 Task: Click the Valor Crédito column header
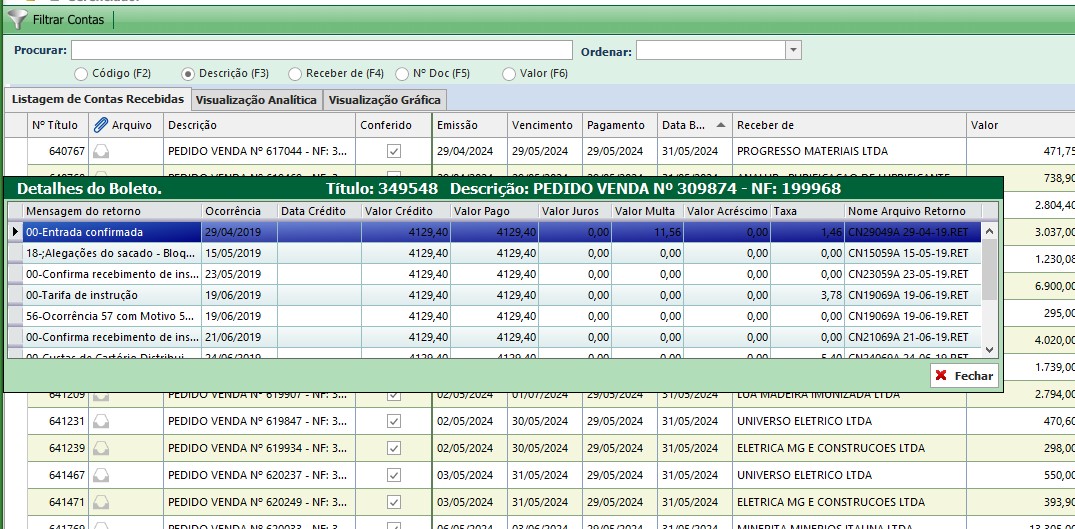point(406,211)
